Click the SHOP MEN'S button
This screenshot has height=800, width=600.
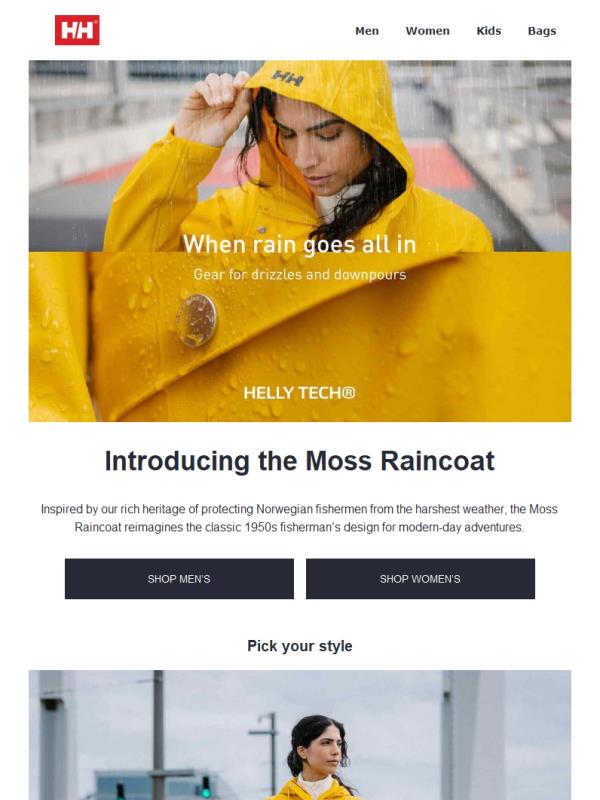[x=179, y=579]
